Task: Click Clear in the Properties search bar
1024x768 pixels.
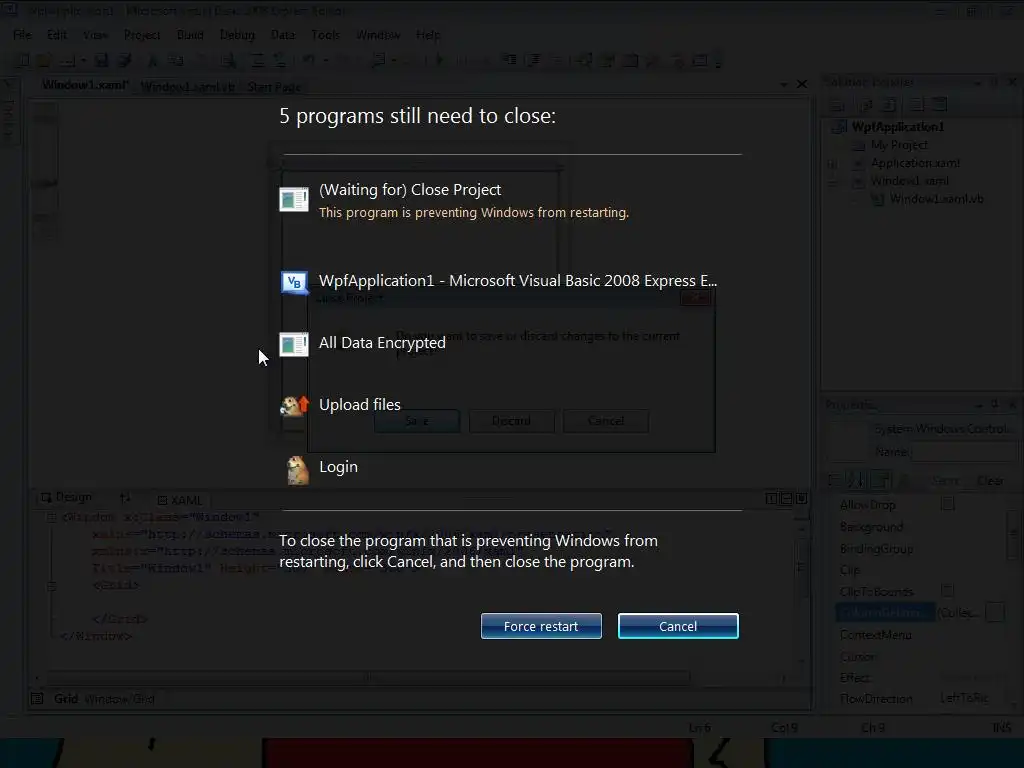Action: (990, 481)
